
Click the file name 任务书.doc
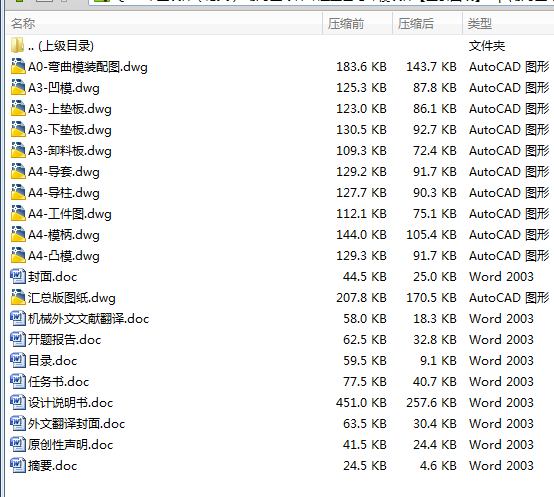(x=58, y=382)
